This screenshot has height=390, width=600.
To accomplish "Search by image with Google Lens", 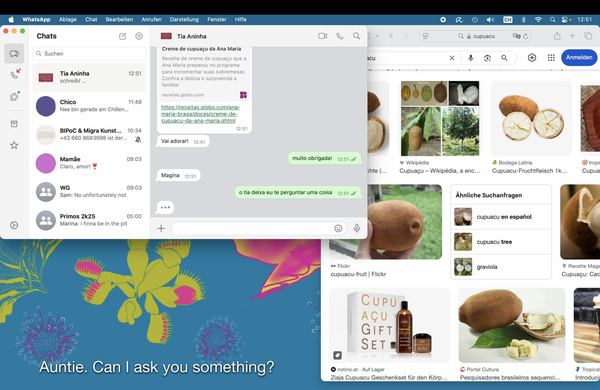I will [487, 58].
